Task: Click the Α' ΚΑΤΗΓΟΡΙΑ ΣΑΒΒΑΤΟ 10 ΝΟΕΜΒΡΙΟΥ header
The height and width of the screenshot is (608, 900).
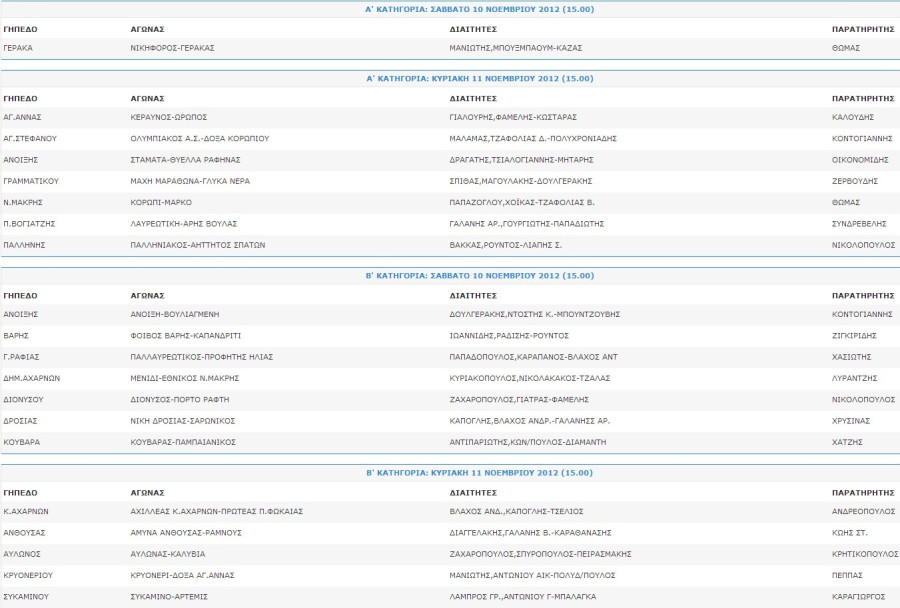Action: [x=479, y=9]
